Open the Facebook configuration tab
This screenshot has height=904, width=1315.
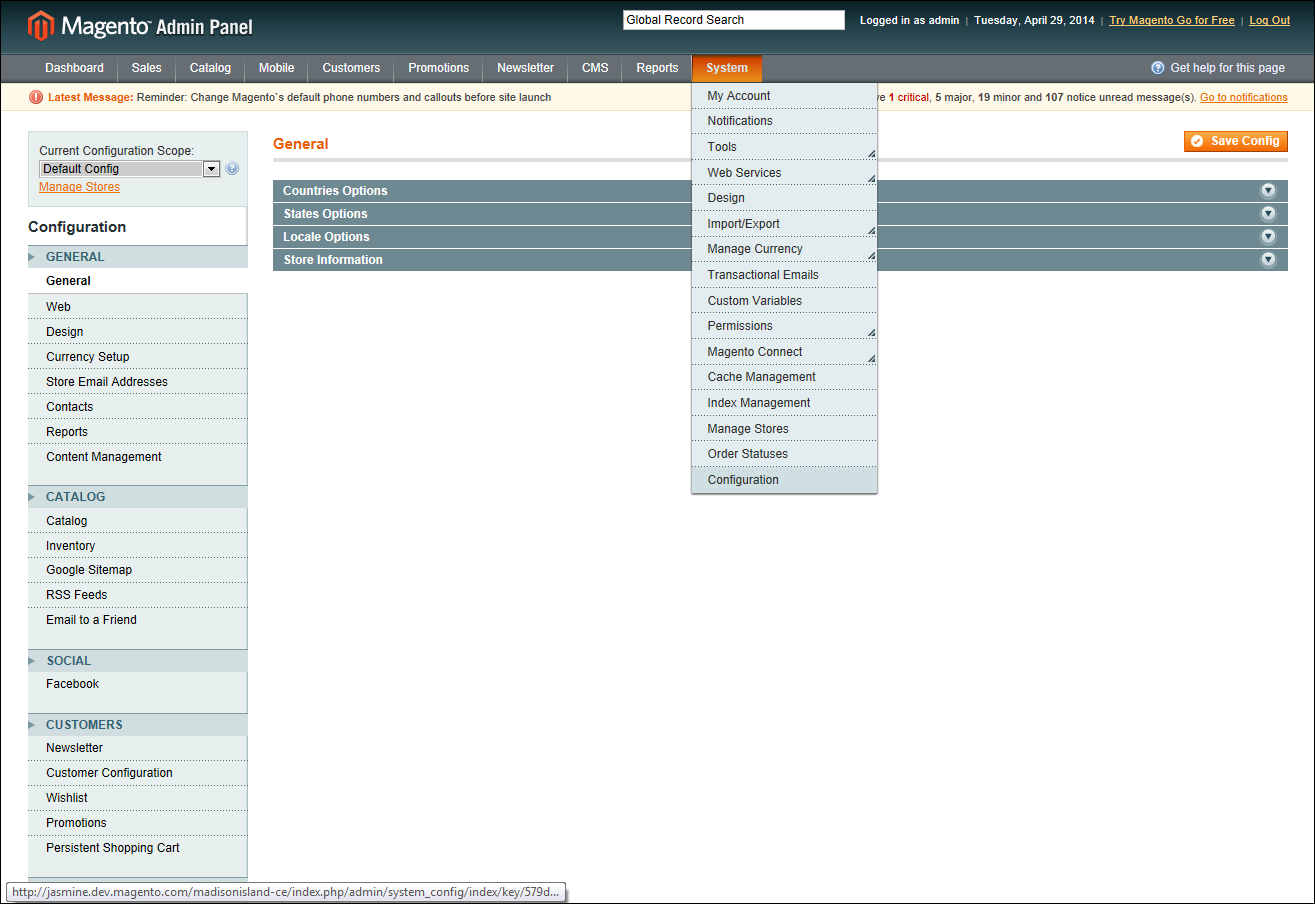138,684
